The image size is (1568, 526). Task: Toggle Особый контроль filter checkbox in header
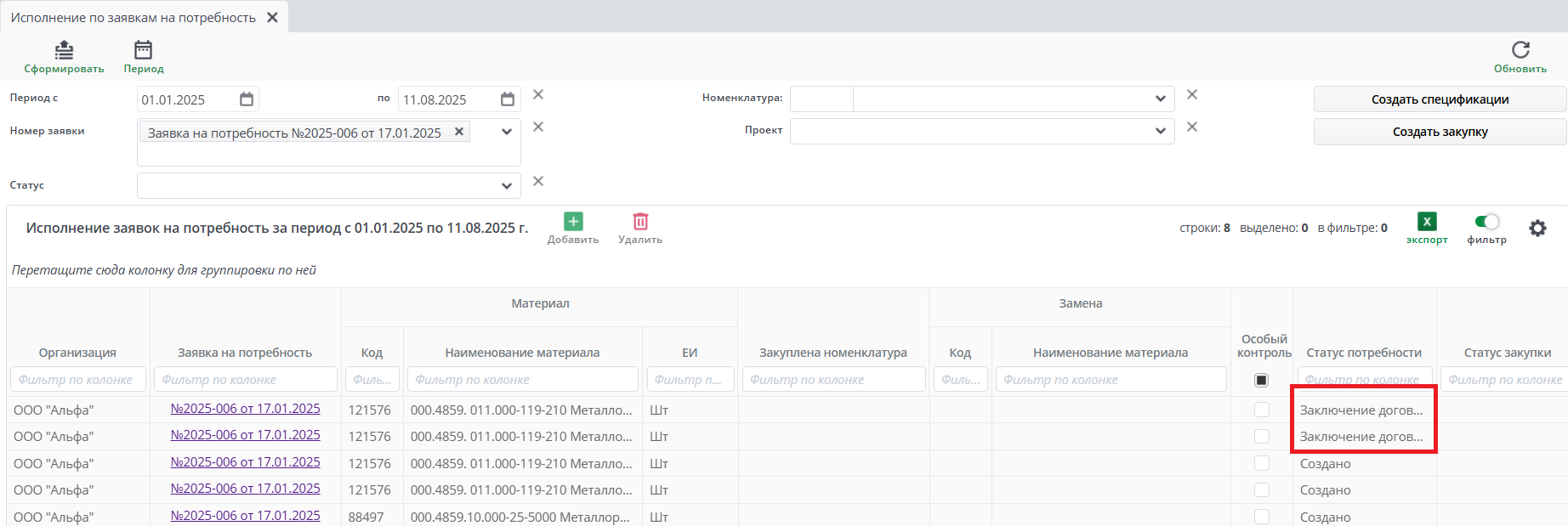1262,380
